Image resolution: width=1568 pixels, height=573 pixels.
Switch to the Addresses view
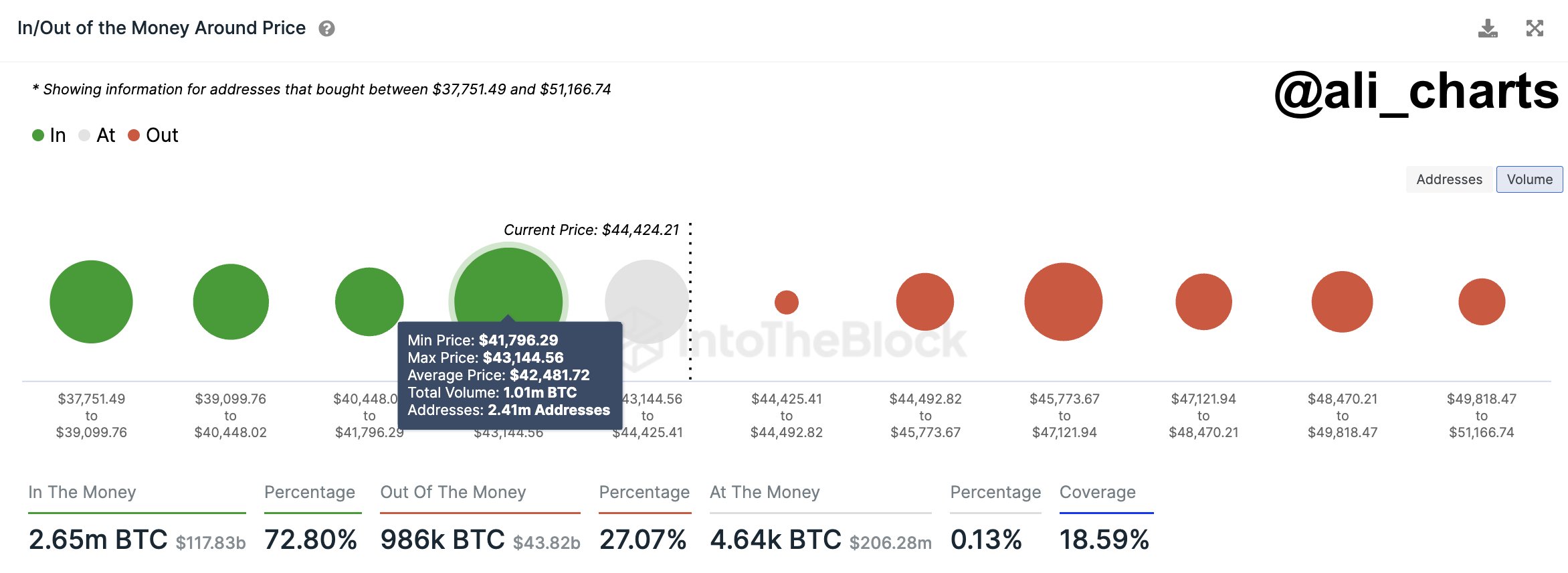[x=1449, y=179]
